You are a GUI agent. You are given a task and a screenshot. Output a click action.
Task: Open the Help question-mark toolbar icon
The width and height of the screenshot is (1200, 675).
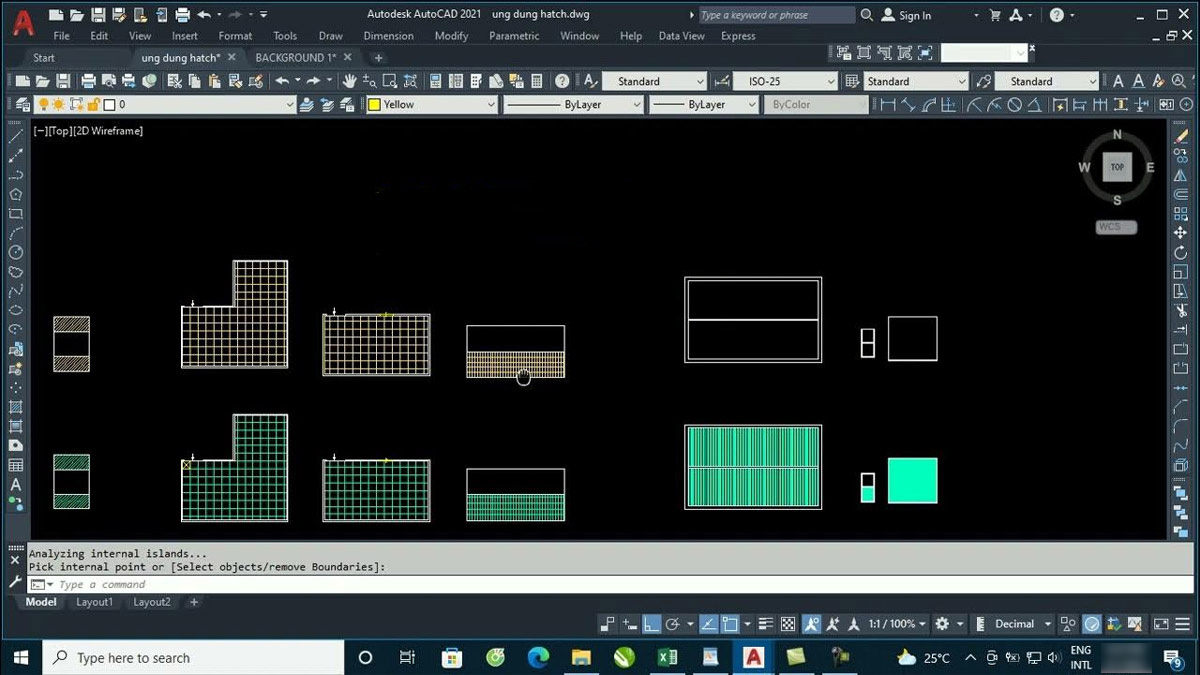tap(563, 81)
